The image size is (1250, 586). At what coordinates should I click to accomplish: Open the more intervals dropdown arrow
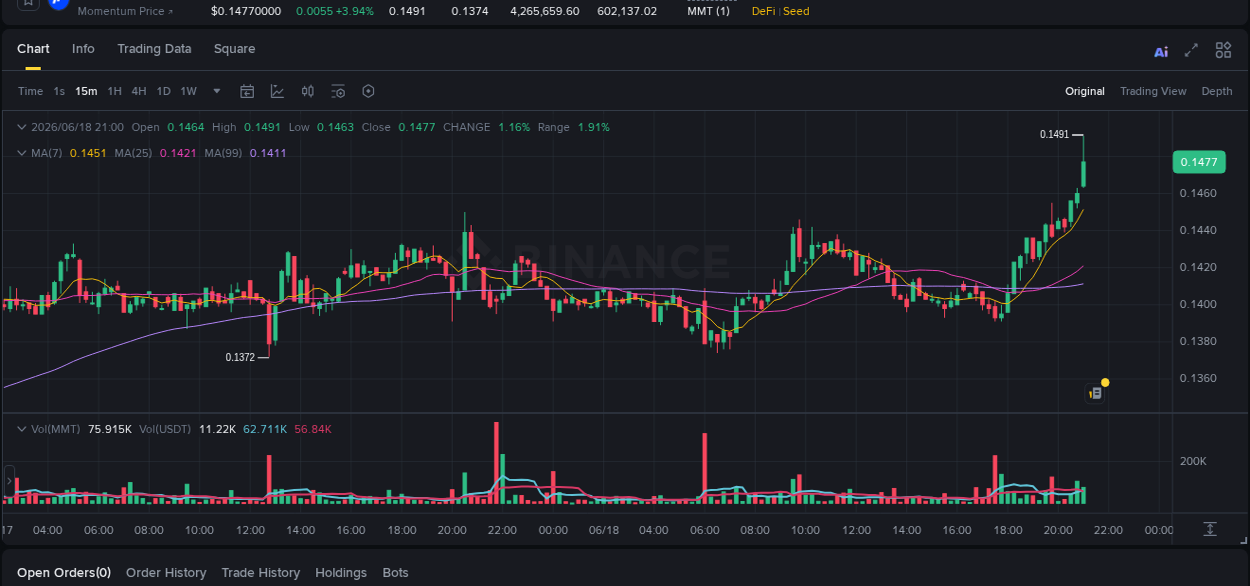click(217, 91)
